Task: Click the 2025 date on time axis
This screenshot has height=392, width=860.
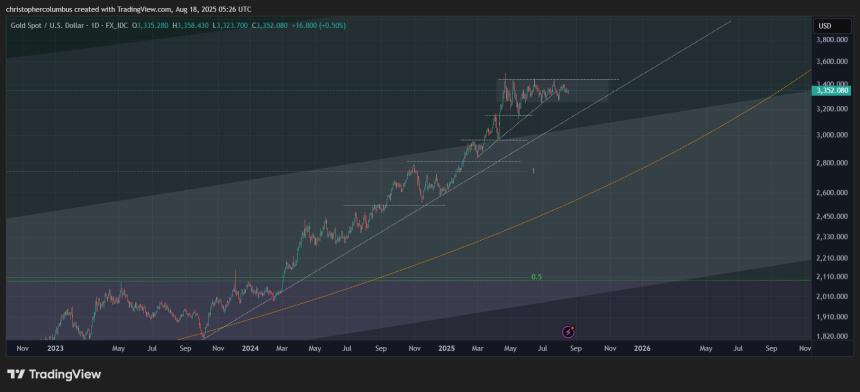Action: (x=446, y=348)
